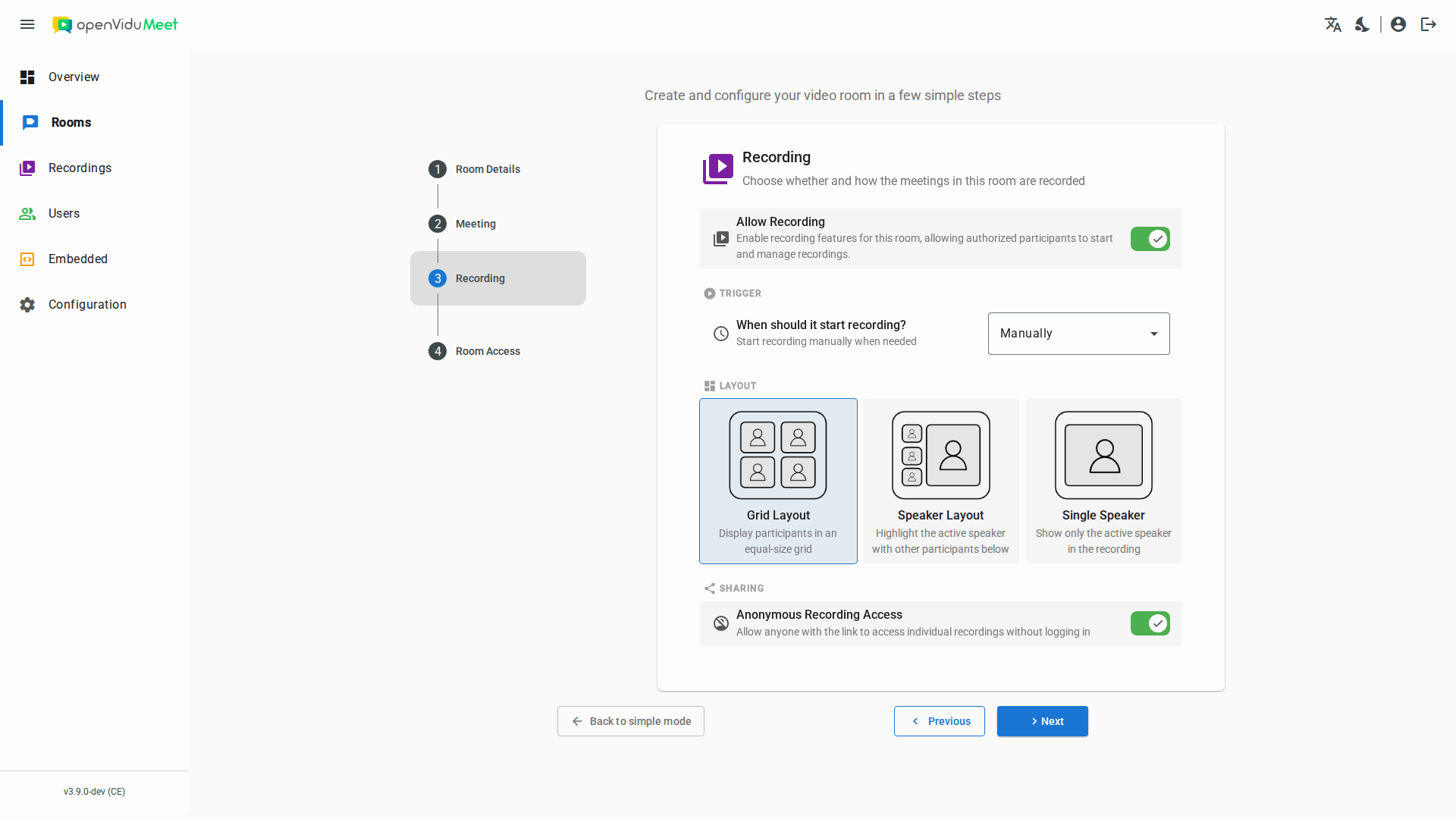
Task: Jump to Room Details step label
Action: click(x=488, y=169)
